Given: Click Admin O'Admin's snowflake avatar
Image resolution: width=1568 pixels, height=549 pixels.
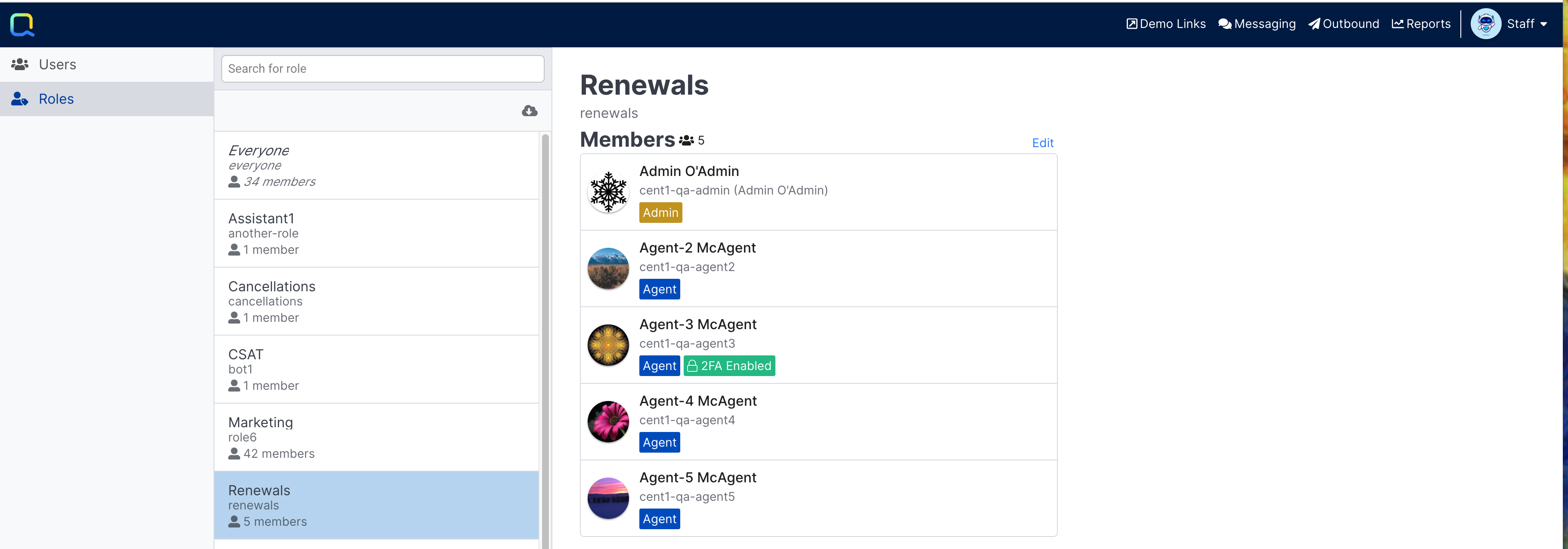Looking at the screenshot, I should [607, 192].
